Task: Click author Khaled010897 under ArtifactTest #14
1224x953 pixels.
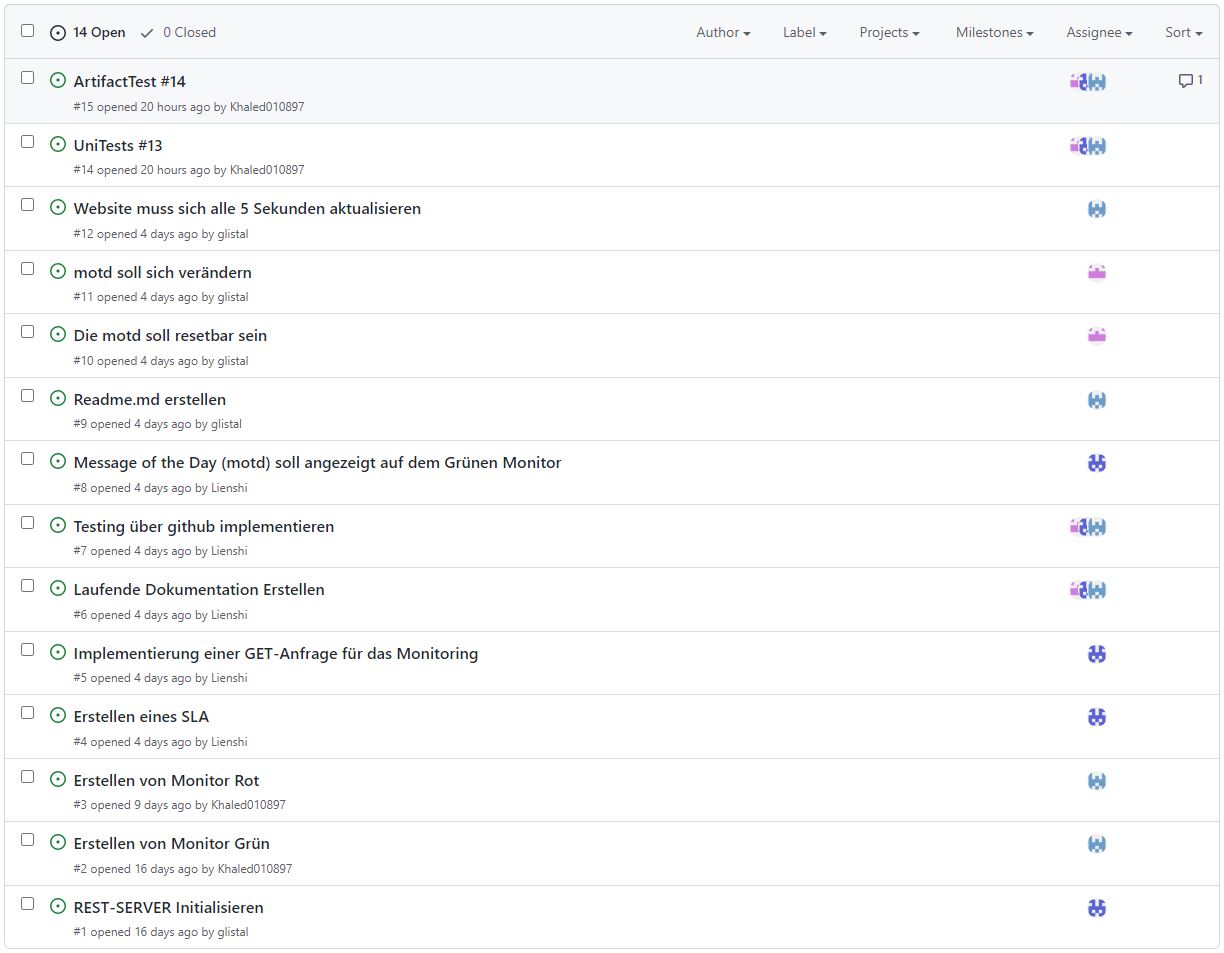Action: (x=267, y=106)
